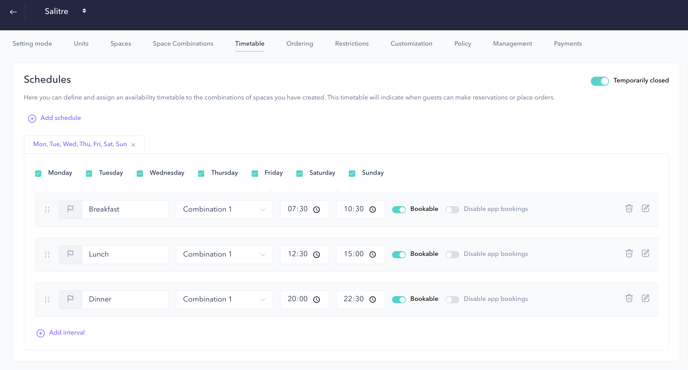Open the Payments tab
The width and height of the screenshot is (688, 370).
click(568, 43)
